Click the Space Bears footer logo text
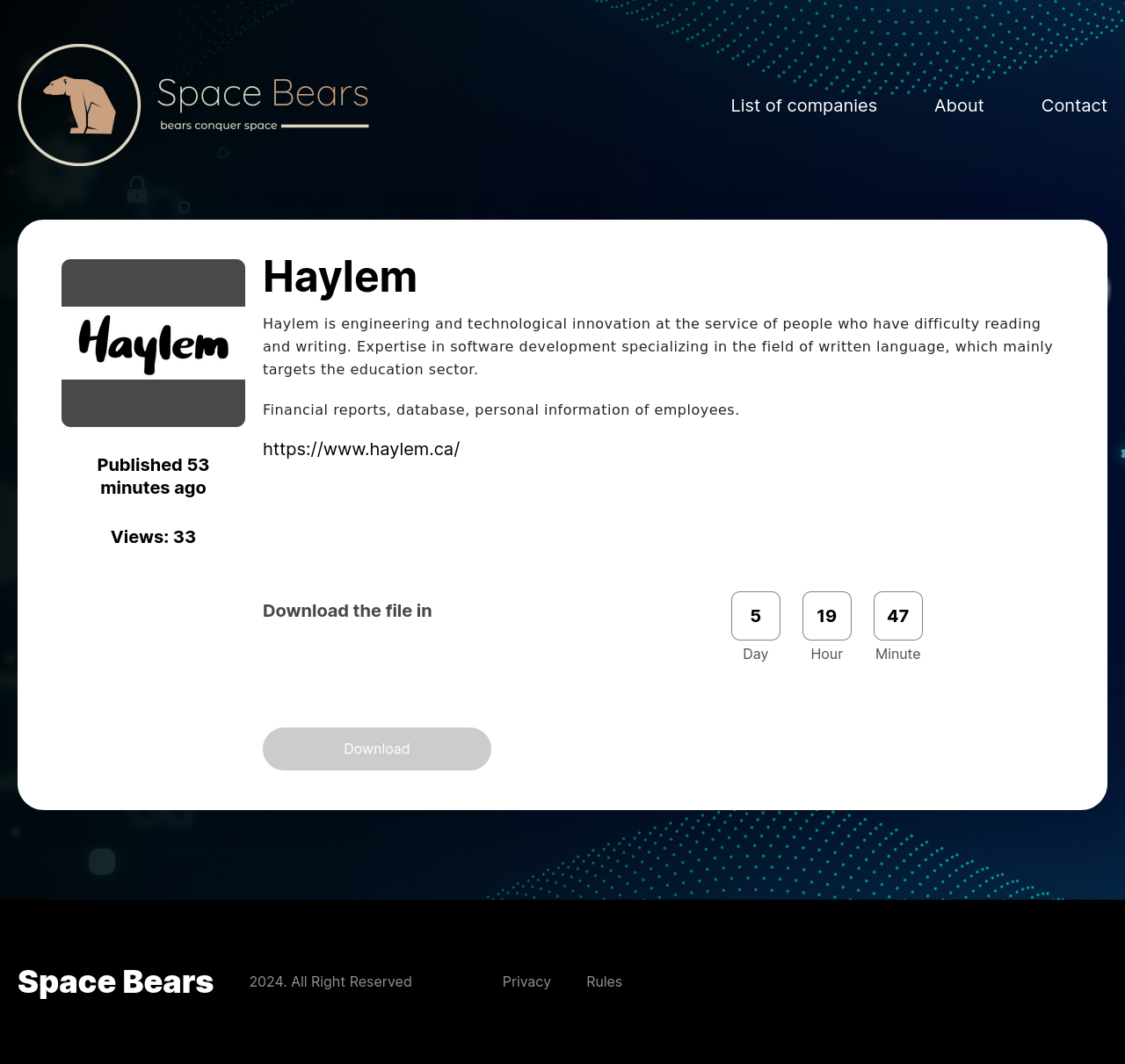 (x=115, y=981)
